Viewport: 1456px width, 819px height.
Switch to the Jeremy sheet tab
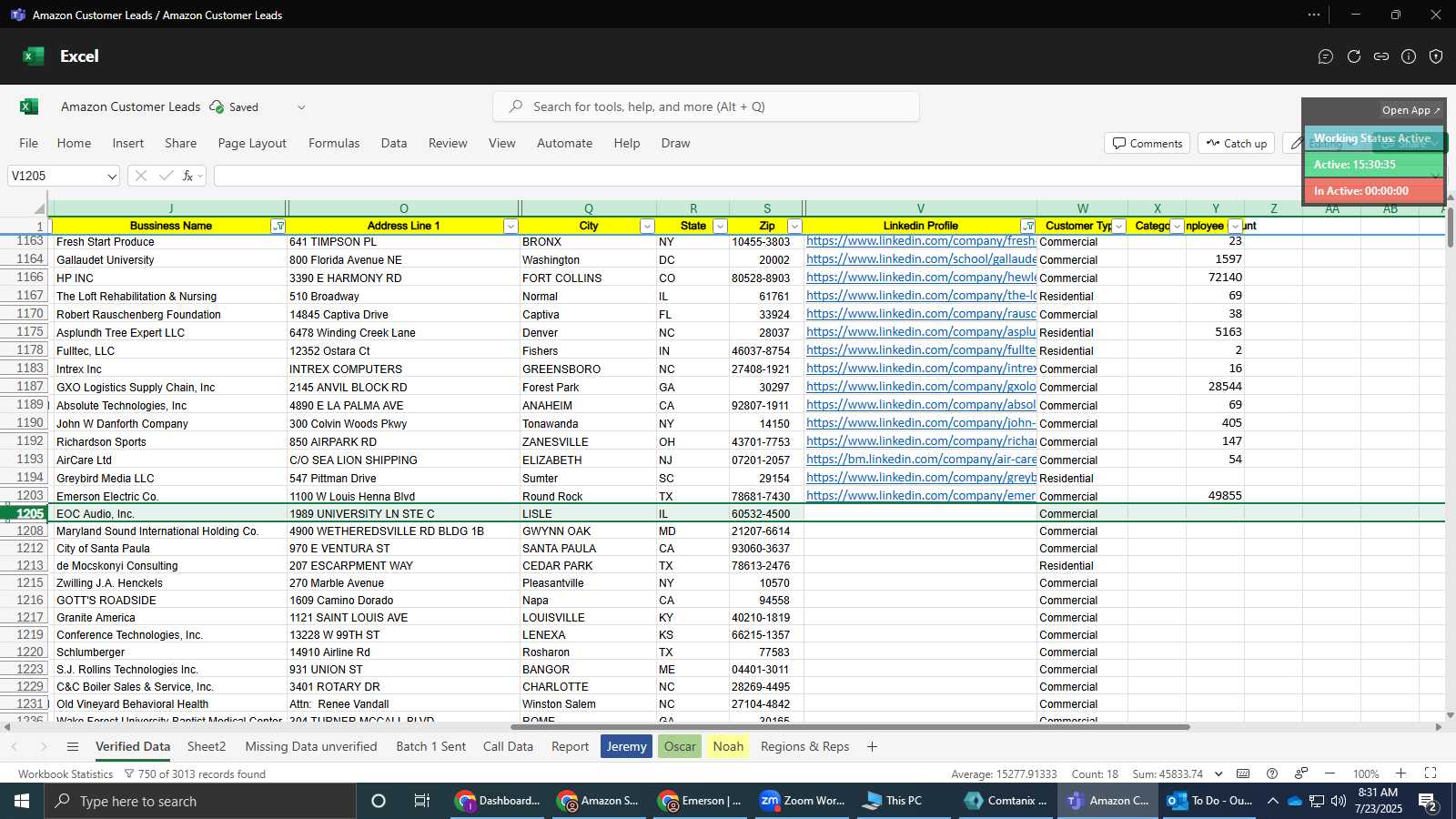click(626, 746)
